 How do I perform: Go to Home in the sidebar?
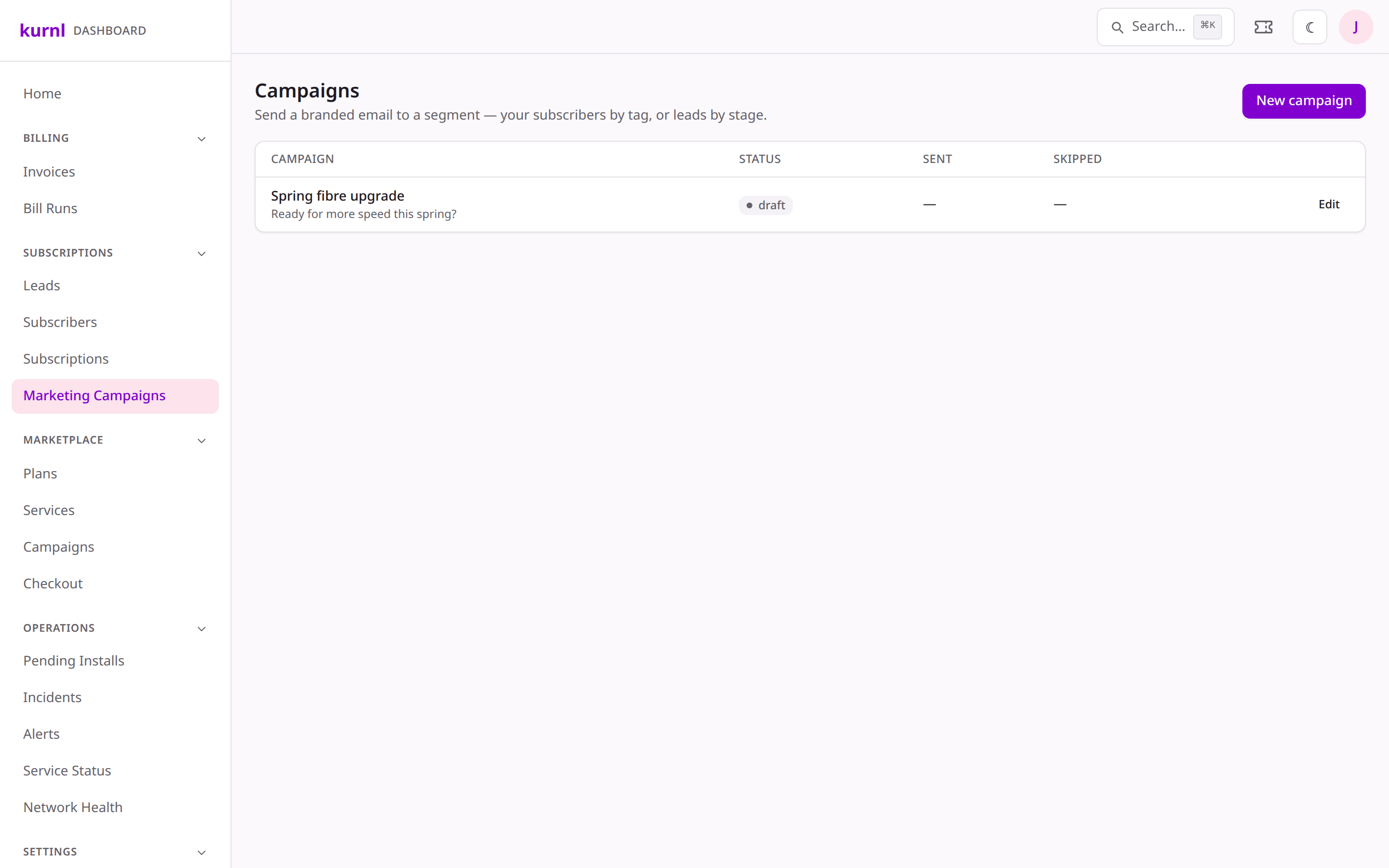click(115, 94)
